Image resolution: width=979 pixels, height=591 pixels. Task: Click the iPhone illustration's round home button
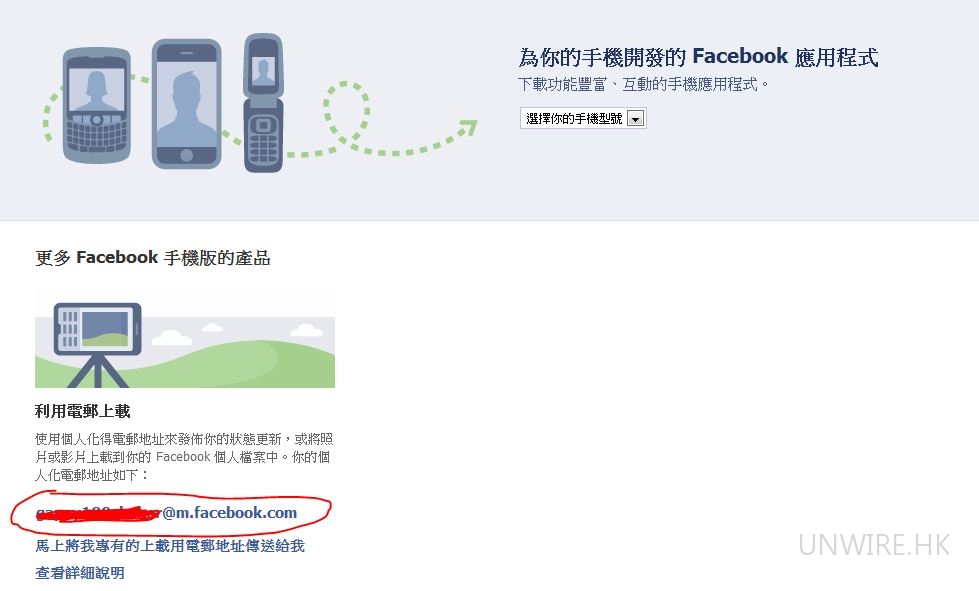point(186,155)
